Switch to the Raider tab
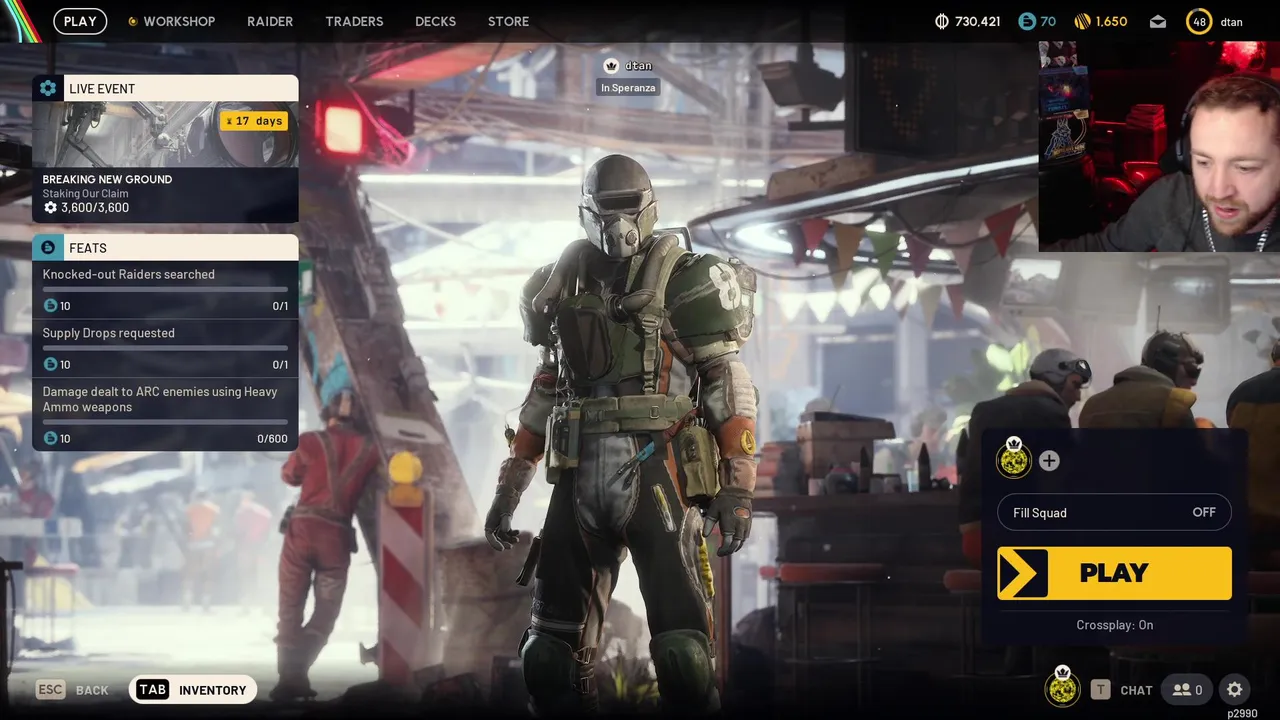Viewport: 1280px width, 720px height. 270,21
